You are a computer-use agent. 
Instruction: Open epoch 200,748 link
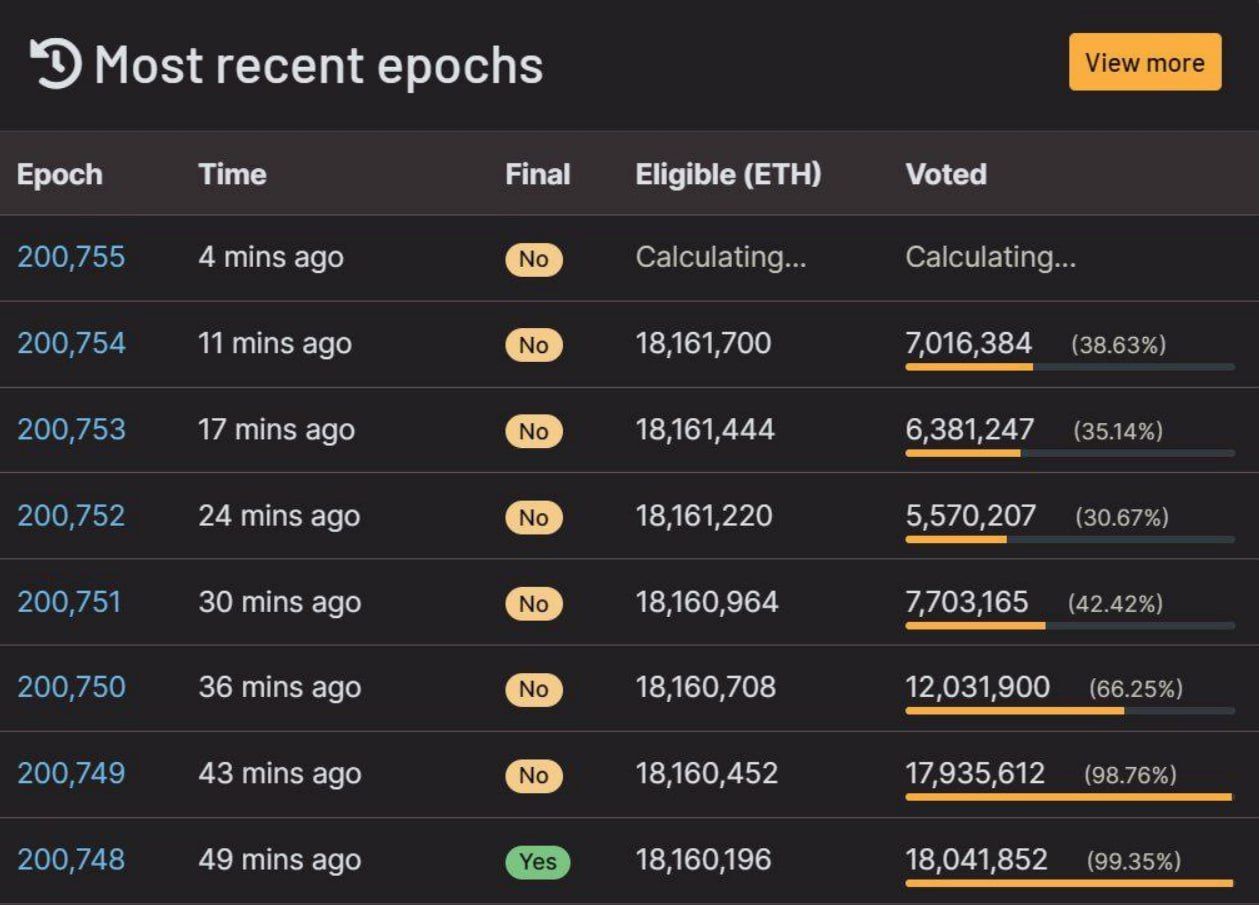tap(71, 860)
